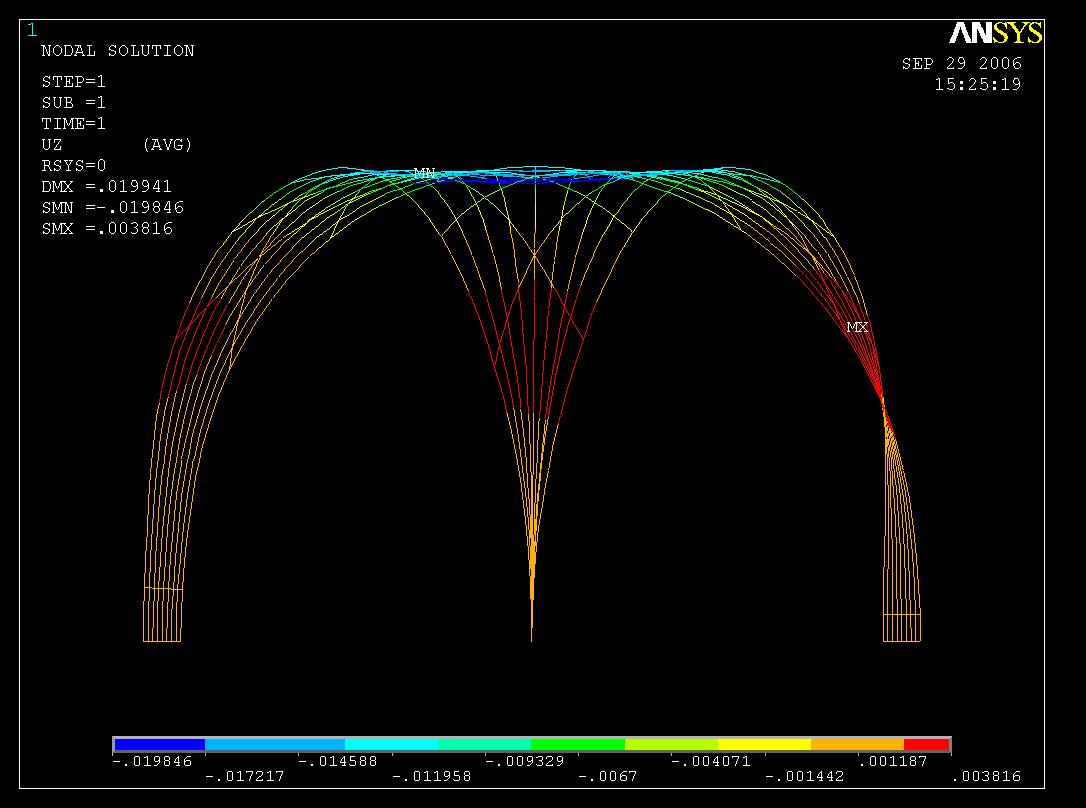Click the yellow legend color band
Image resolution: width=1086 pixels, height=808 pixels.
(x=764, y=744)
